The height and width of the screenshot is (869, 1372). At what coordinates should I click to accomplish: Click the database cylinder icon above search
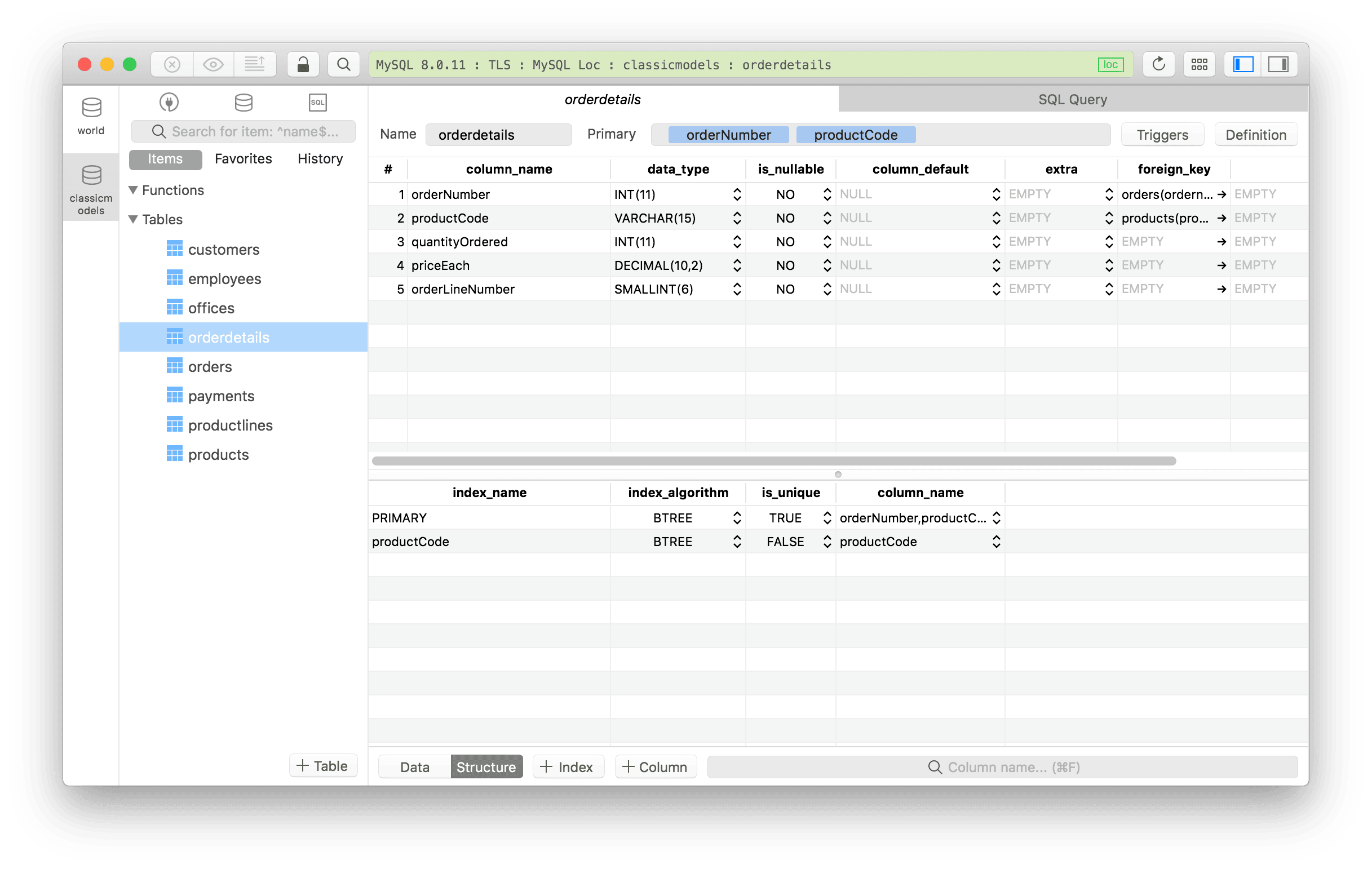(244, 103)
